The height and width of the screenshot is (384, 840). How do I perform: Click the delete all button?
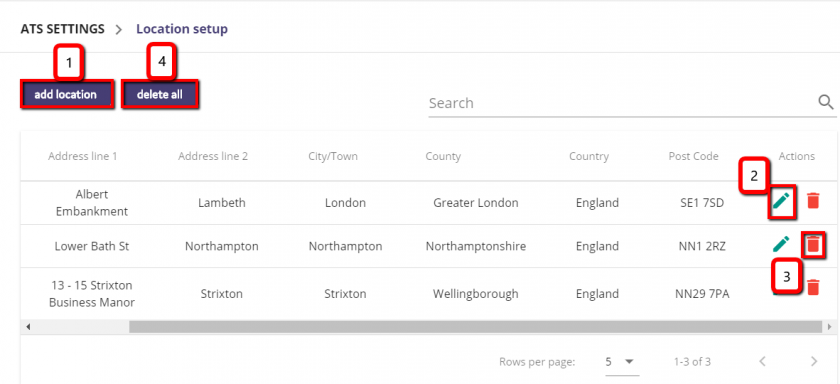pyautogui.click(x=160, y=95)
